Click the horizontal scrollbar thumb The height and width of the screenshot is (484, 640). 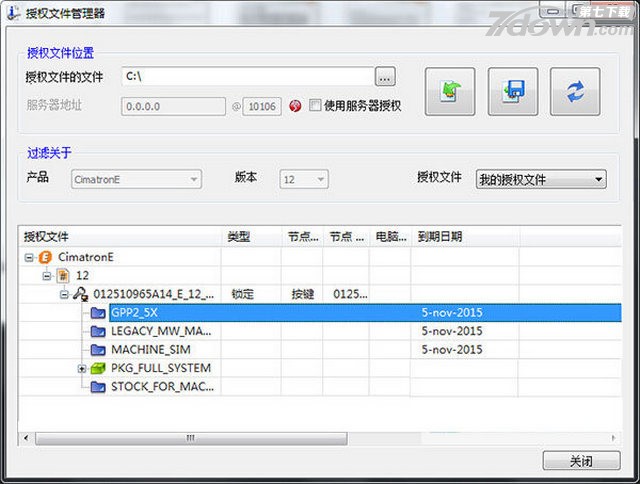pyautogui.click(x=191, y=438)
